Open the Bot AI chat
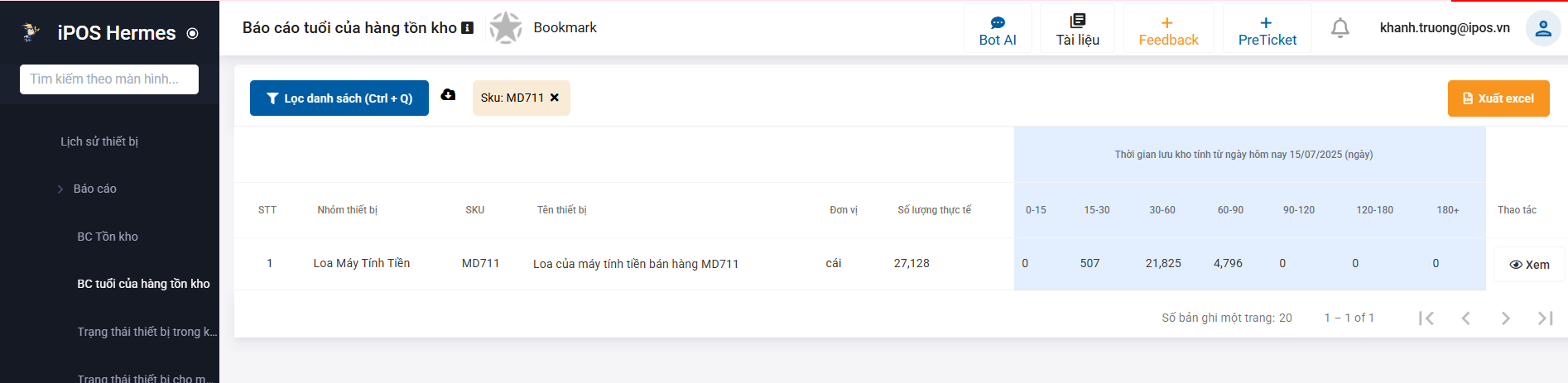Screen dimensions: 1568x383 tap(998, 29)
